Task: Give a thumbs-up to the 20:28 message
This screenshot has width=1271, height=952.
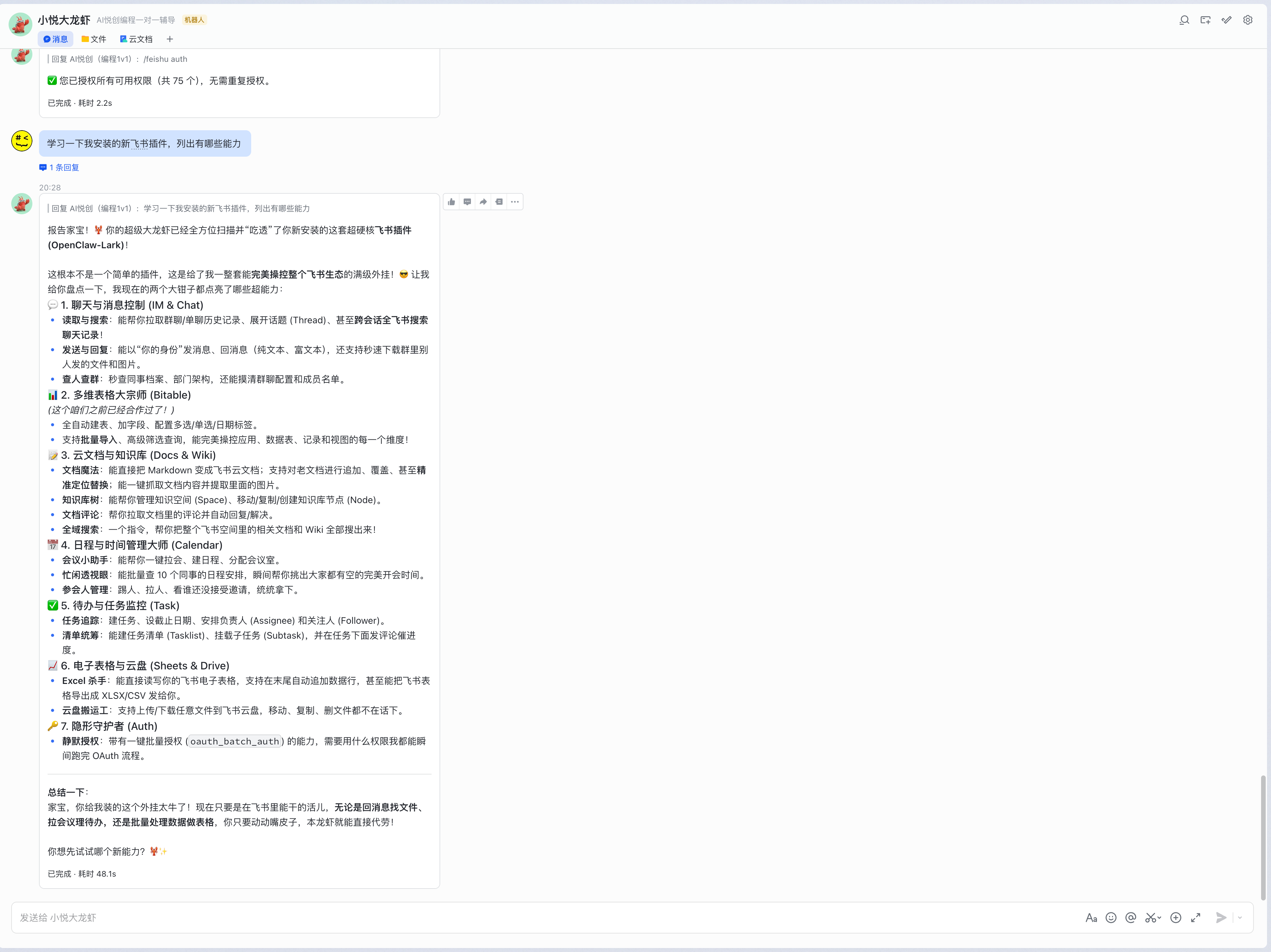Action: click(452, 202)
